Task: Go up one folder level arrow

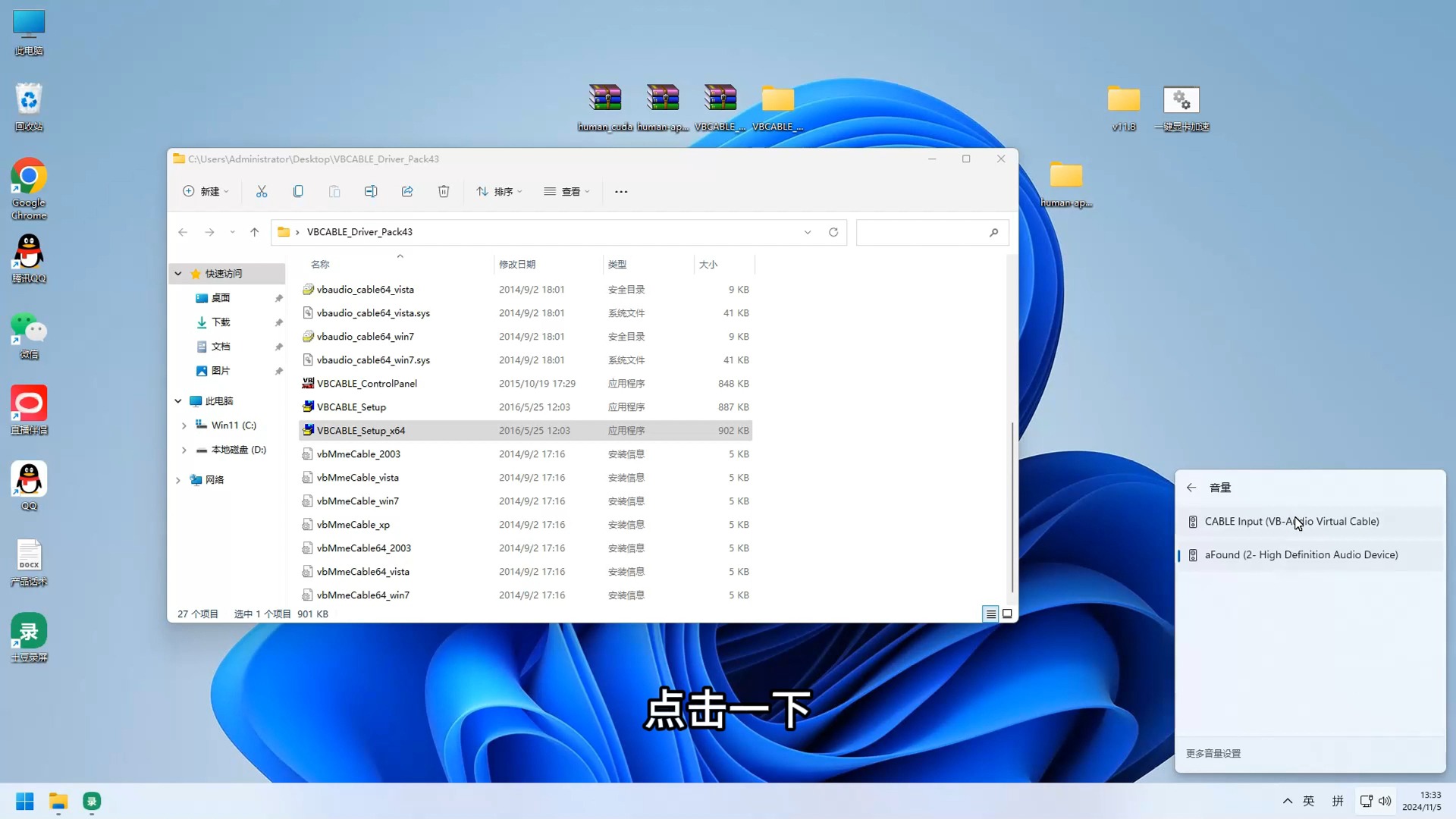Action: (255, 232)
